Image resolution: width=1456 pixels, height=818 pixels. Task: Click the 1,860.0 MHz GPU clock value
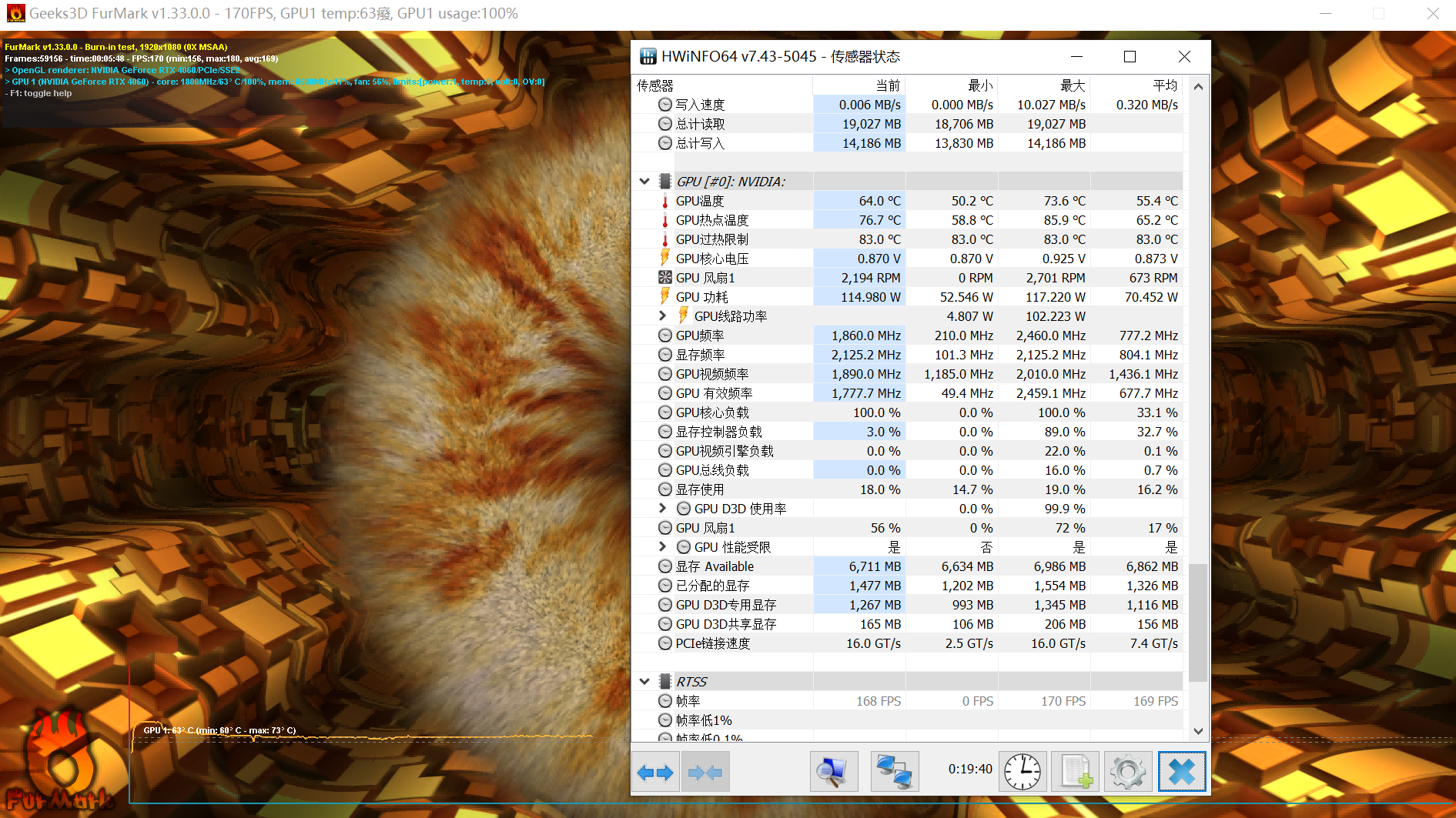866,336
